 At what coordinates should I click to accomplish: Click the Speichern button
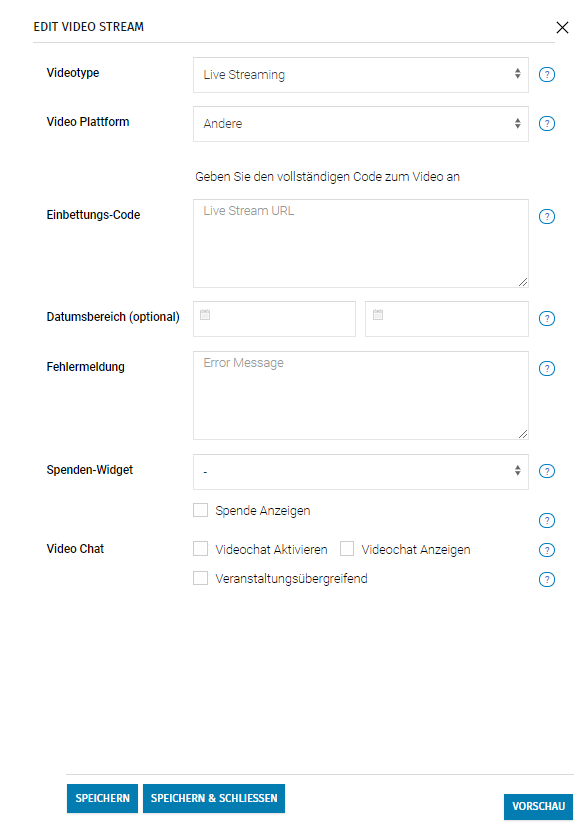[x=102, y=799]
